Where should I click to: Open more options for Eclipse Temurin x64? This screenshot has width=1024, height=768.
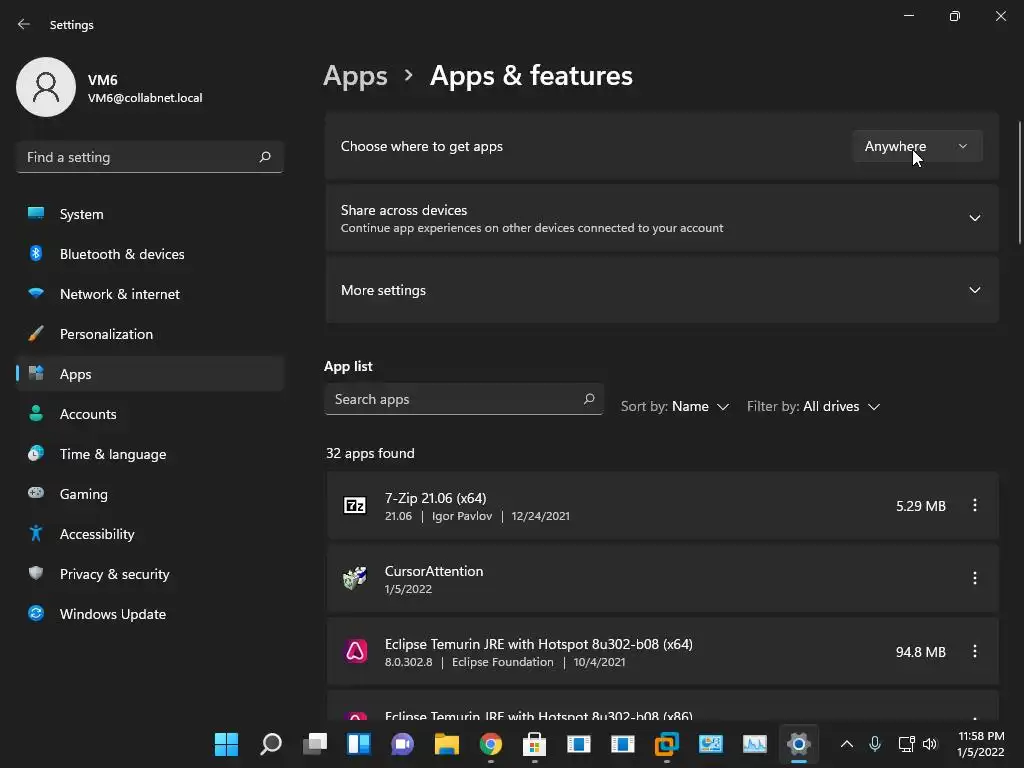(x=974, y=651)
